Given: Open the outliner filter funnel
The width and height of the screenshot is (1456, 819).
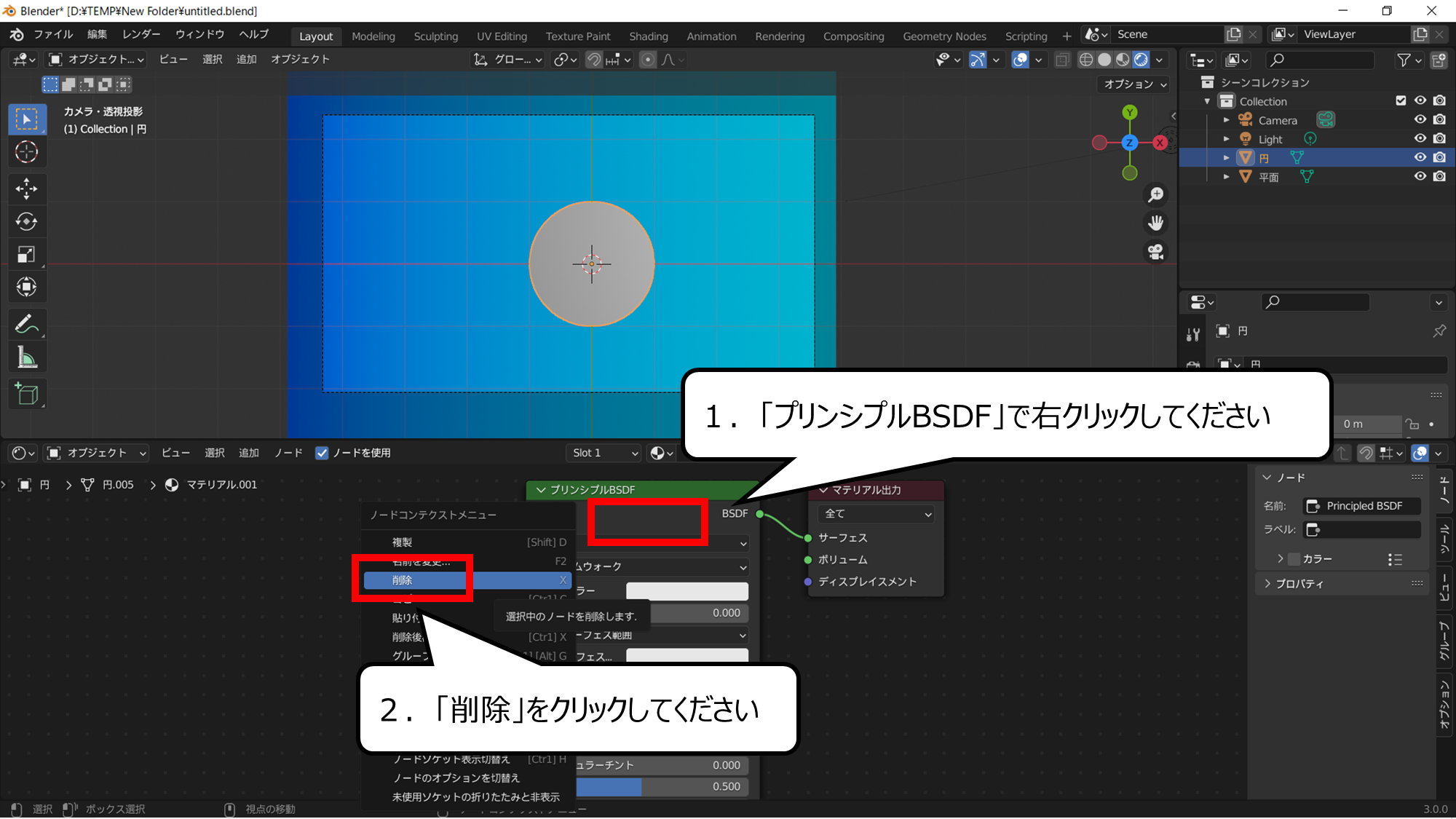Looking at the screenshot, I should pos(1403,60).
